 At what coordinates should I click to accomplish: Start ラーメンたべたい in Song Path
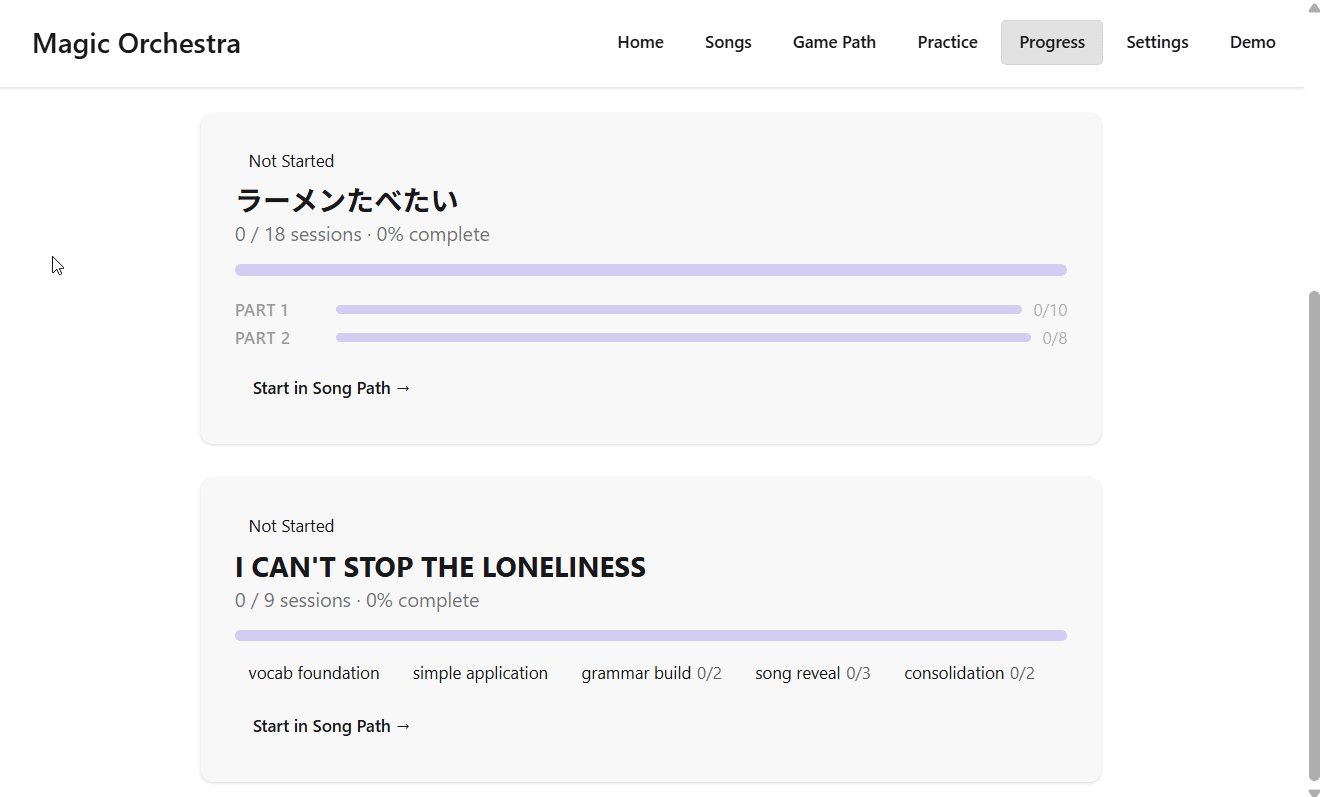331,388
